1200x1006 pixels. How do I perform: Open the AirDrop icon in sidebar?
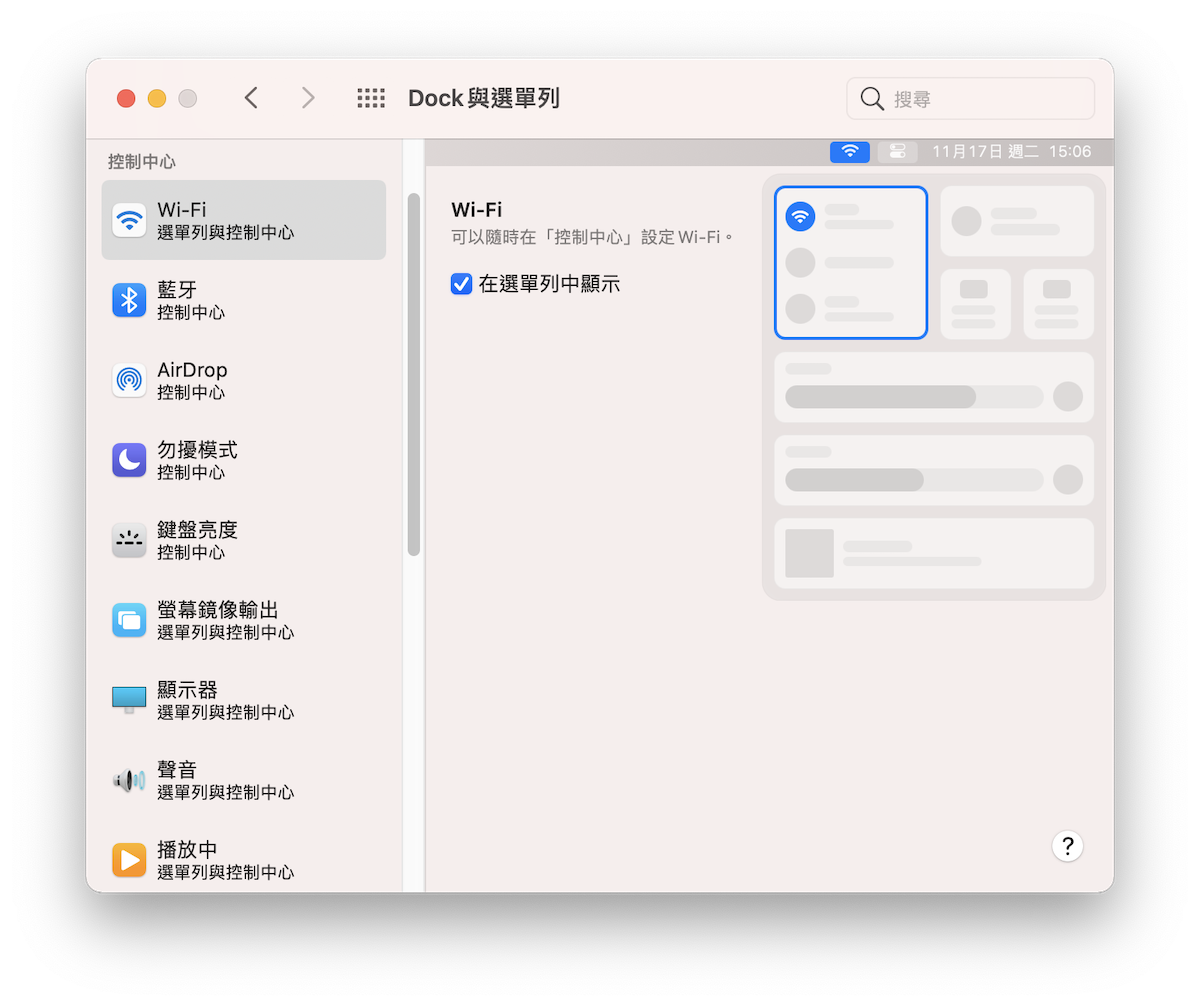tap(129, 380)
